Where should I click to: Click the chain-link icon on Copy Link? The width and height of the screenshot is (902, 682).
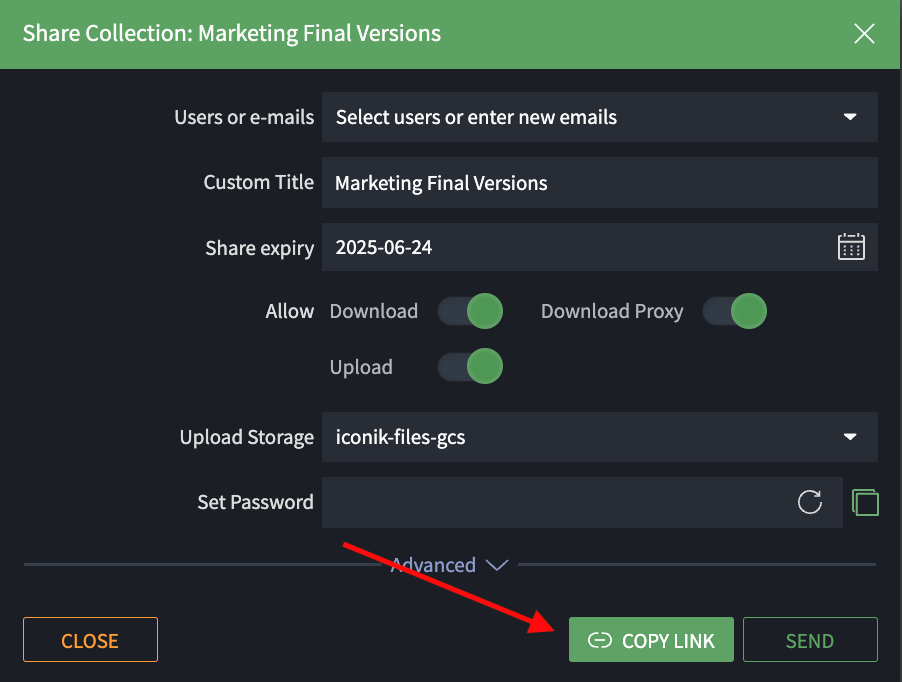pos(600,641)
